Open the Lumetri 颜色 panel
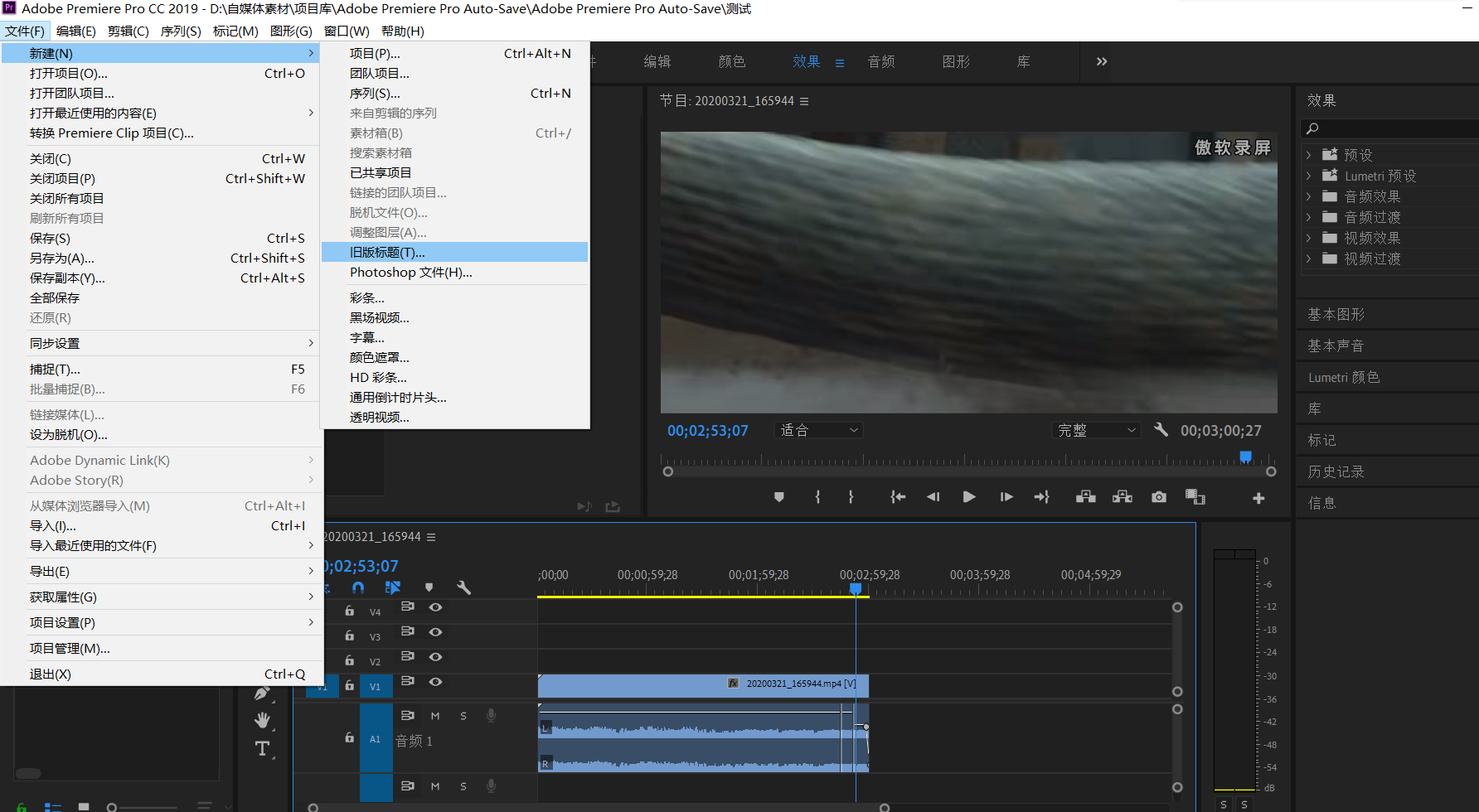The height and width of the screenshot is (812, 1479). (x=1344, y=378)
